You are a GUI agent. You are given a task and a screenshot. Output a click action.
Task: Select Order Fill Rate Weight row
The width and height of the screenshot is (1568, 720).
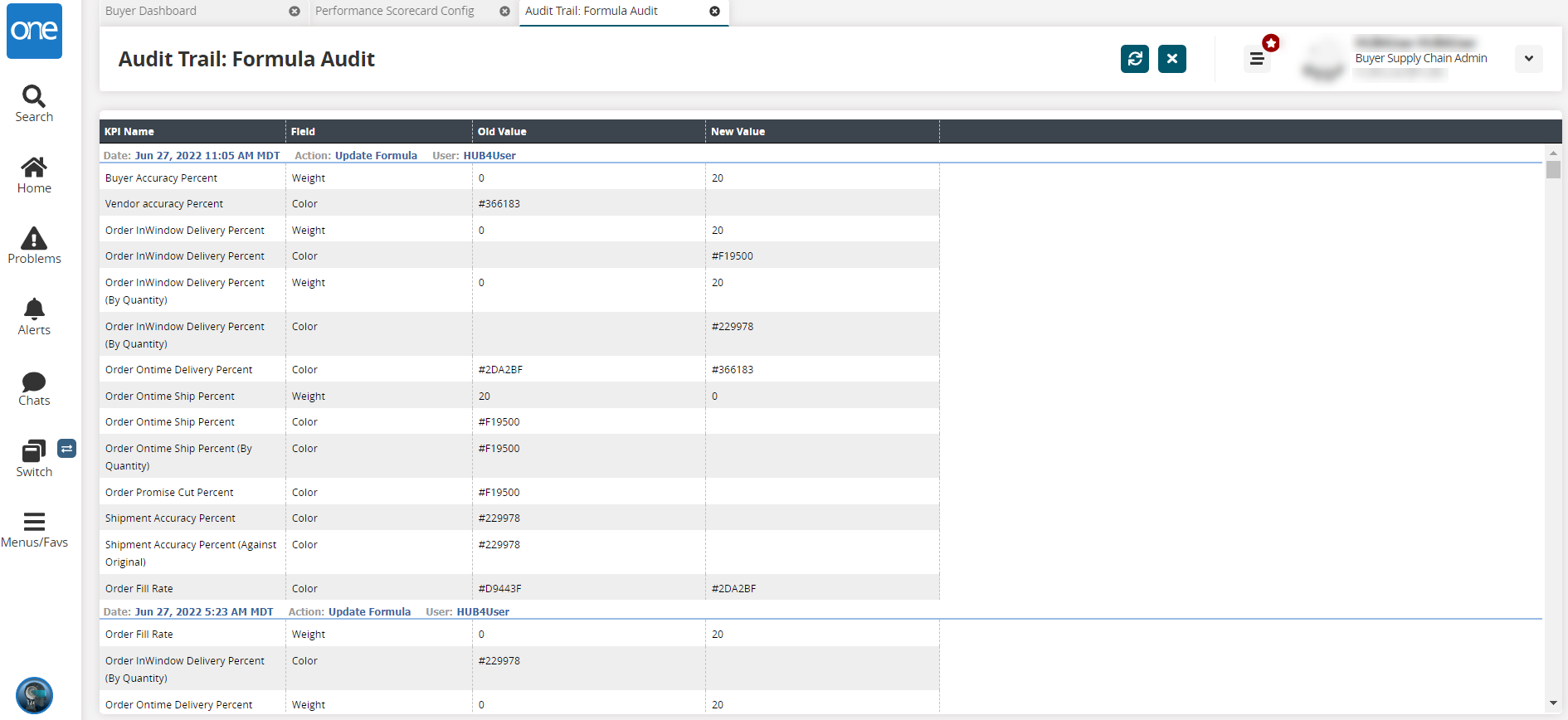click(x=519, y=634)
